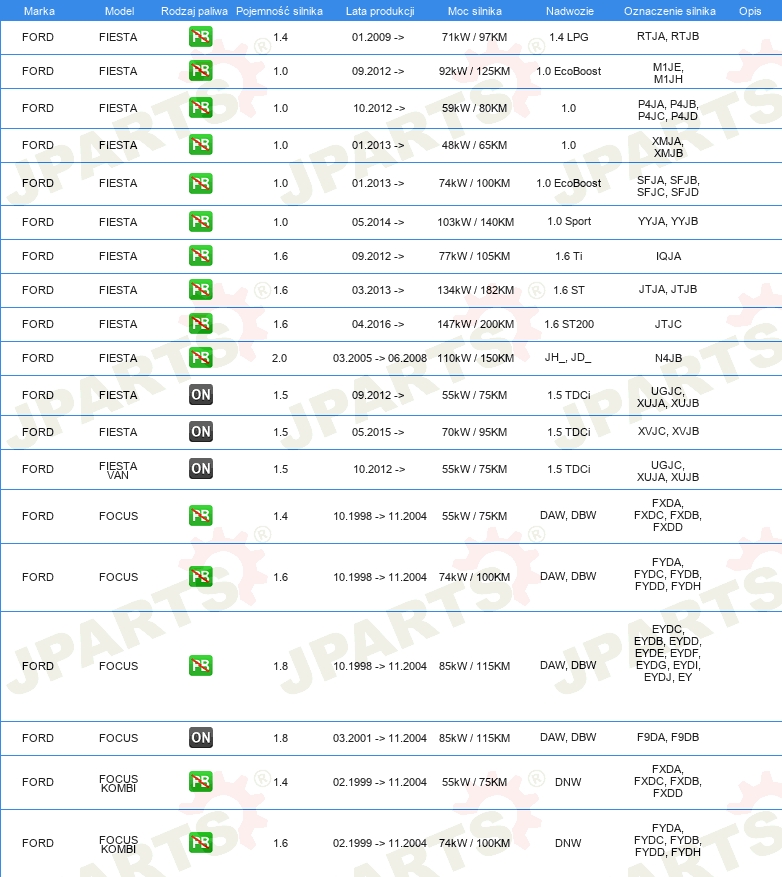
Task: Select the 103kW / 140KM power cell
Action: click(475, 222)
